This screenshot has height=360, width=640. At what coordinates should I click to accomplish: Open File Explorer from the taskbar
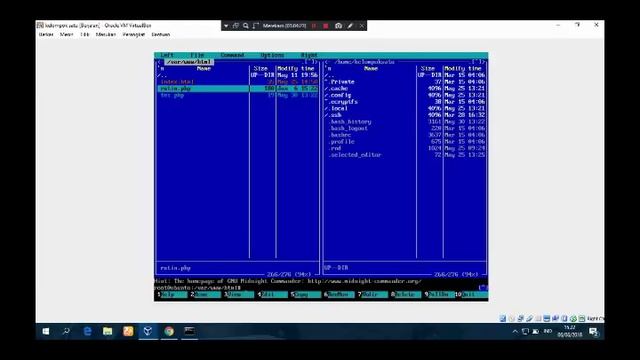pyautogui.click(x=108, y=331)
